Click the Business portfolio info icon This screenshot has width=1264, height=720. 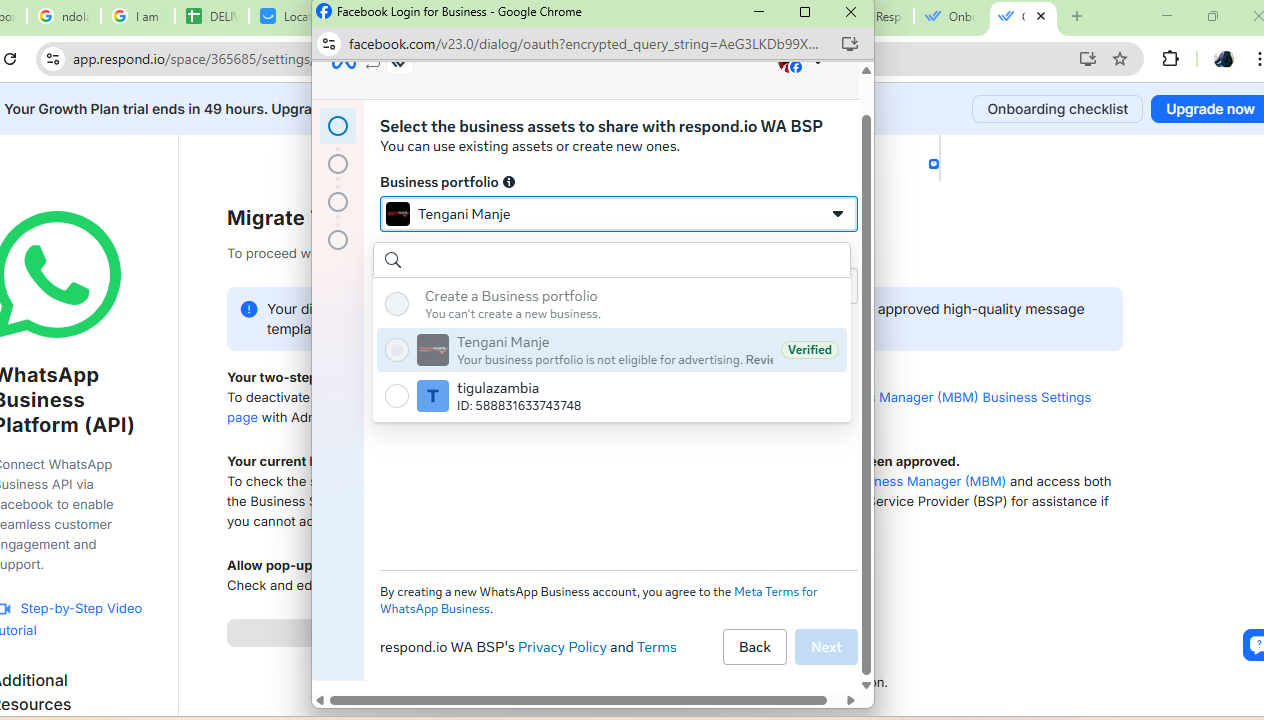509,182
